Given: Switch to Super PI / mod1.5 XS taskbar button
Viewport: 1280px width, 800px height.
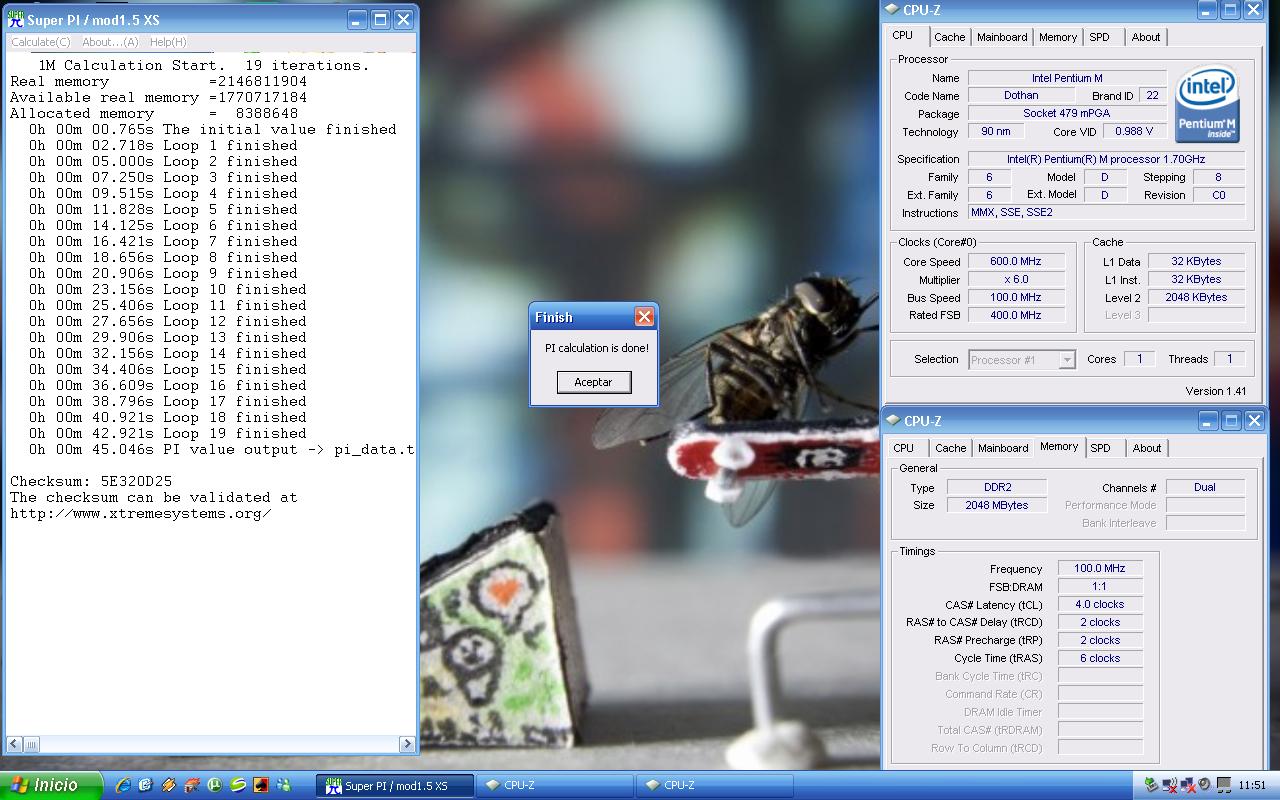Looking at the screenshot, I should [x=396, y=785].
